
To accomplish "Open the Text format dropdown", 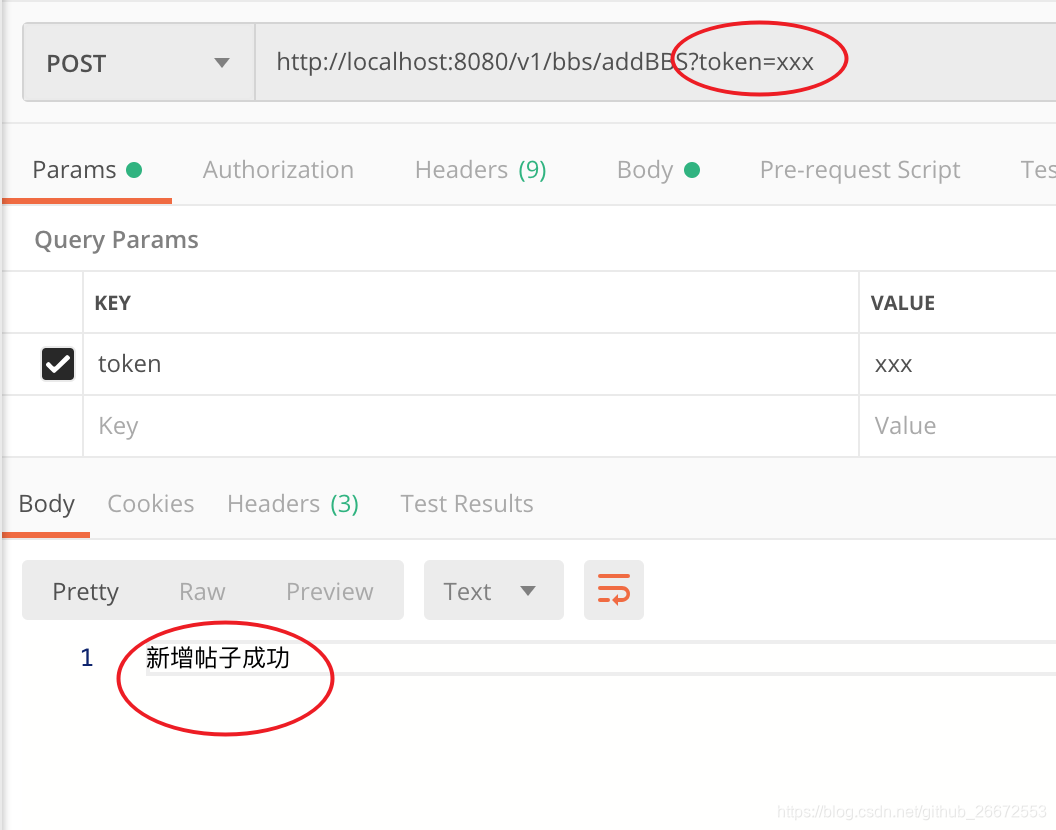I will pyautogui.click(x=493, y=590).
